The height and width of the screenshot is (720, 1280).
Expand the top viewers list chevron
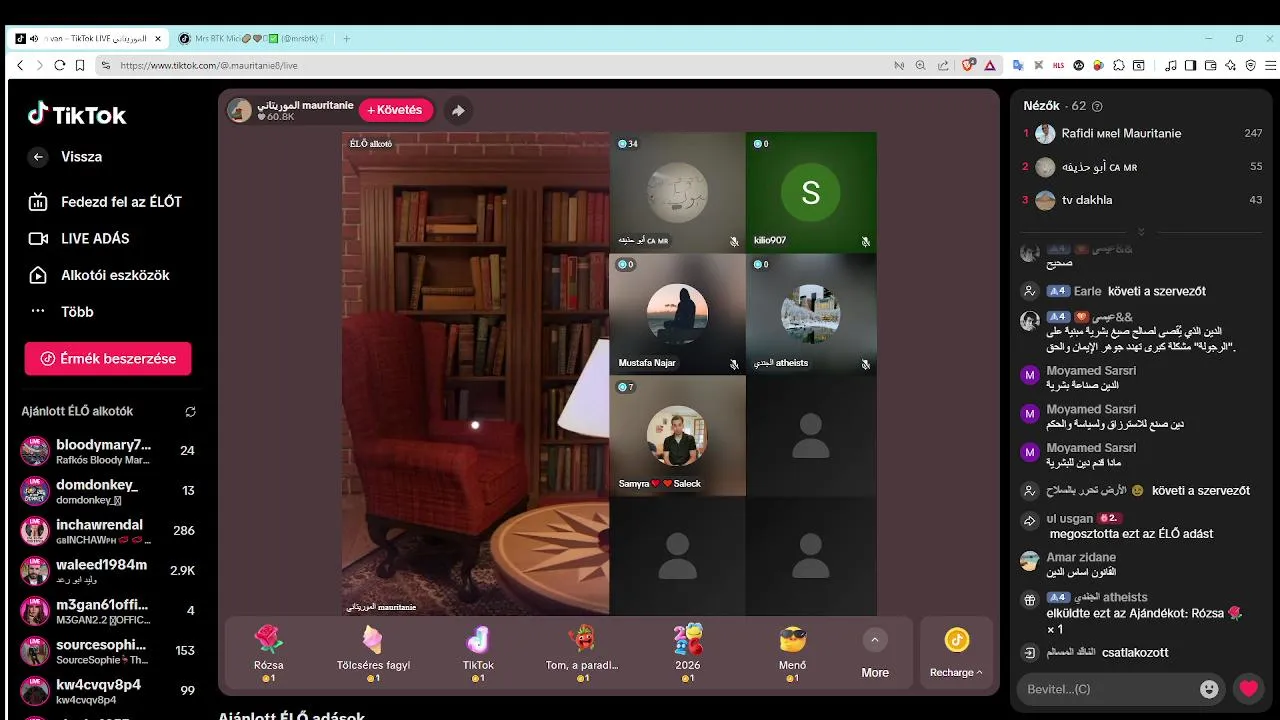click(1141, 231)
